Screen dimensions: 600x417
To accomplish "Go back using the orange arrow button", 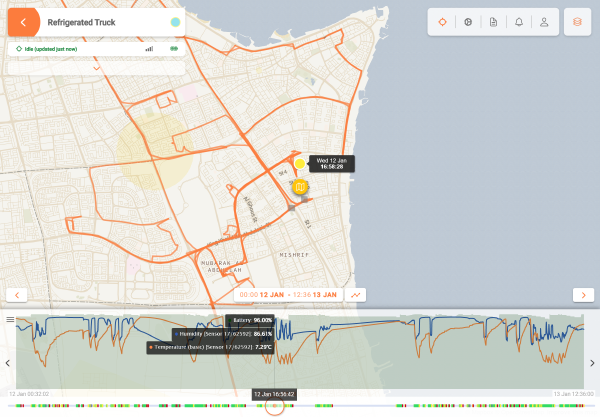I will 24,22.
